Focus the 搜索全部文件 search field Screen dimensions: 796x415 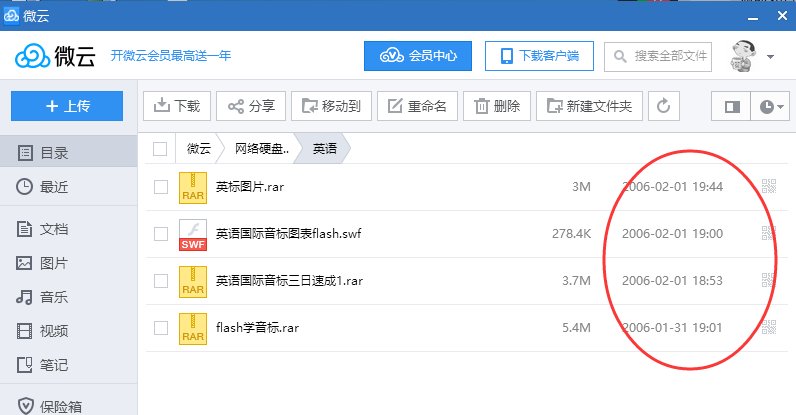658,56
